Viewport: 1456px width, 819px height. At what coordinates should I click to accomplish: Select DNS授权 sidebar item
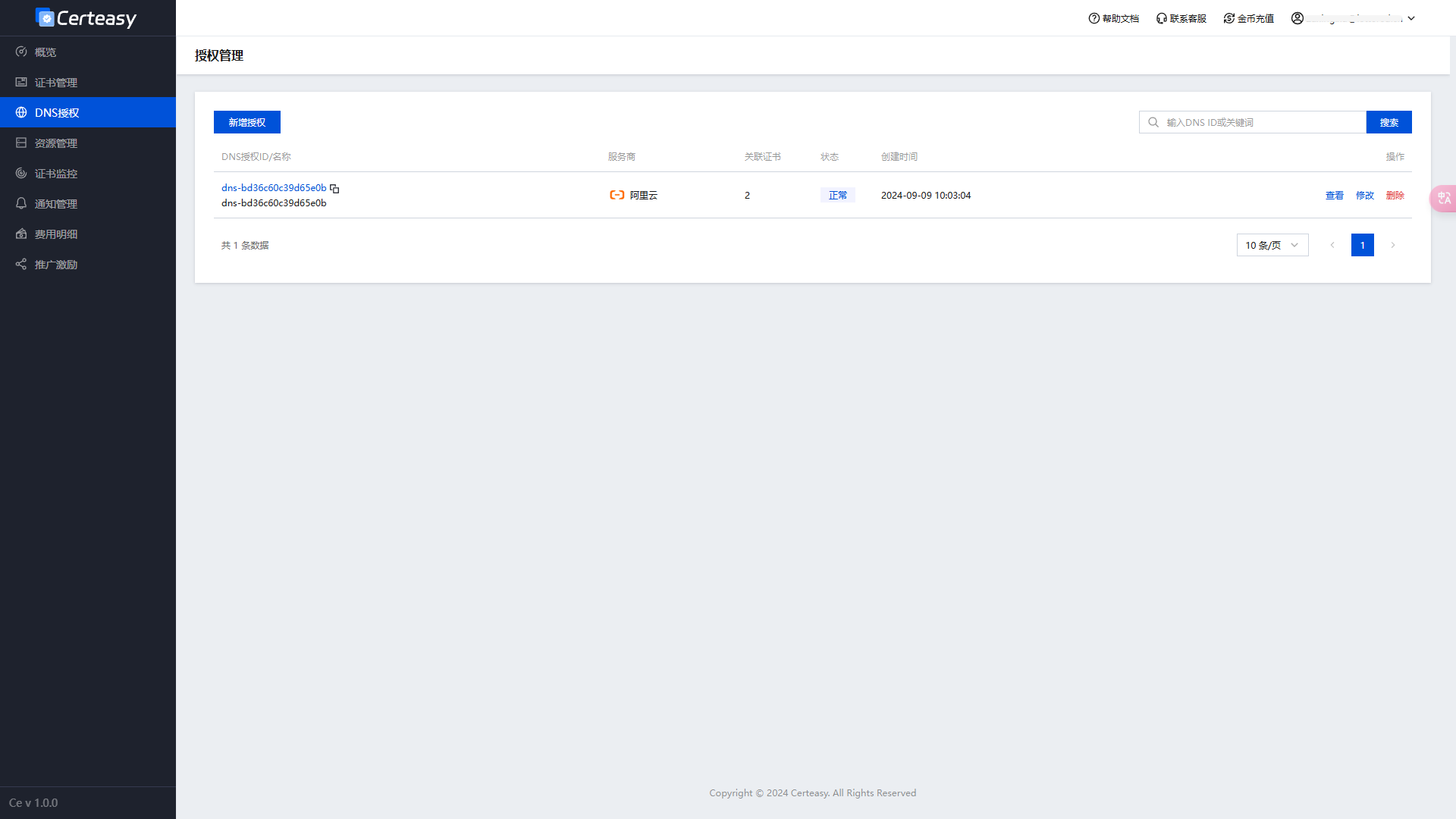[x=88, y=112]
